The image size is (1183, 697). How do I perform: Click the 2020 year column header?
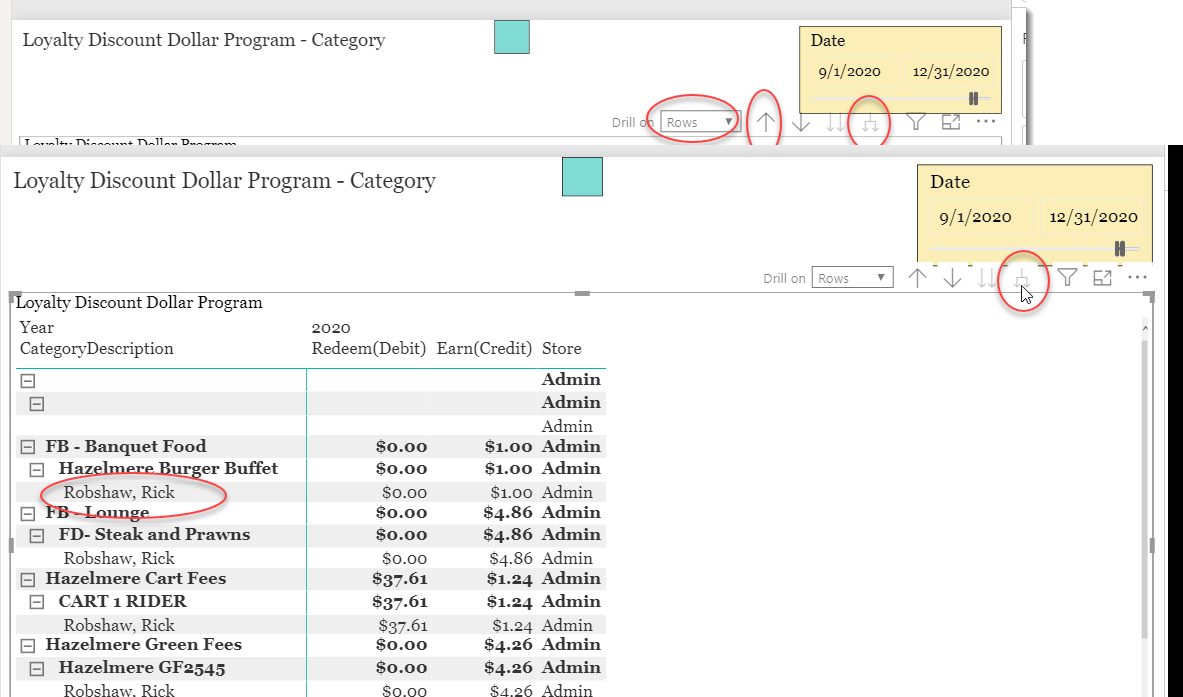coord(331,327)
